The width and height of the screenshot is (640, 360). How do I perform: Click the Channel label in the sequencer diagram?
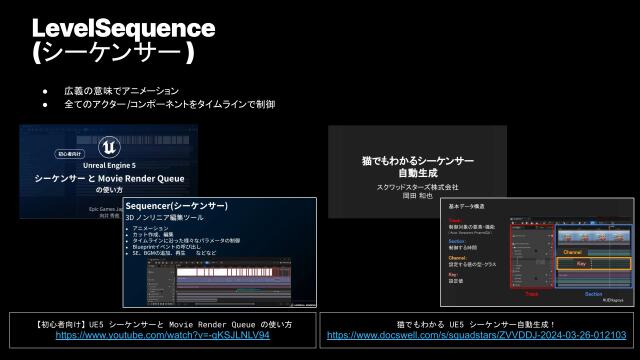pos(572,252)
